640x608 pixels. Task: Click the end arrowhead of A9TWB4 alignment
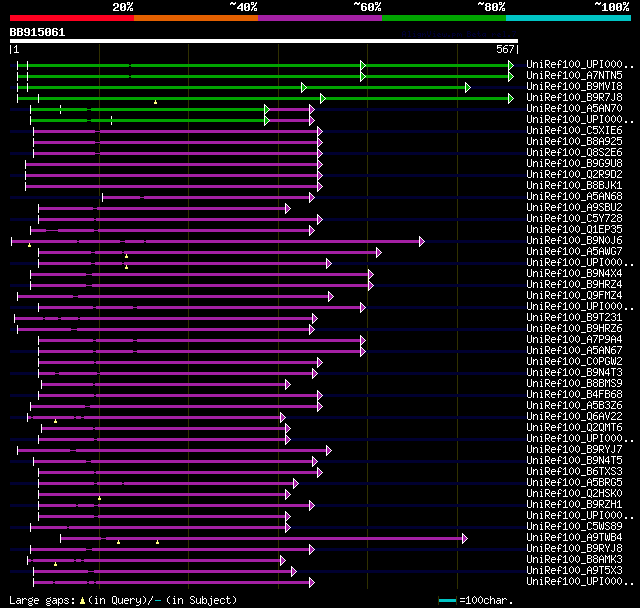click(x=464, y=539)
